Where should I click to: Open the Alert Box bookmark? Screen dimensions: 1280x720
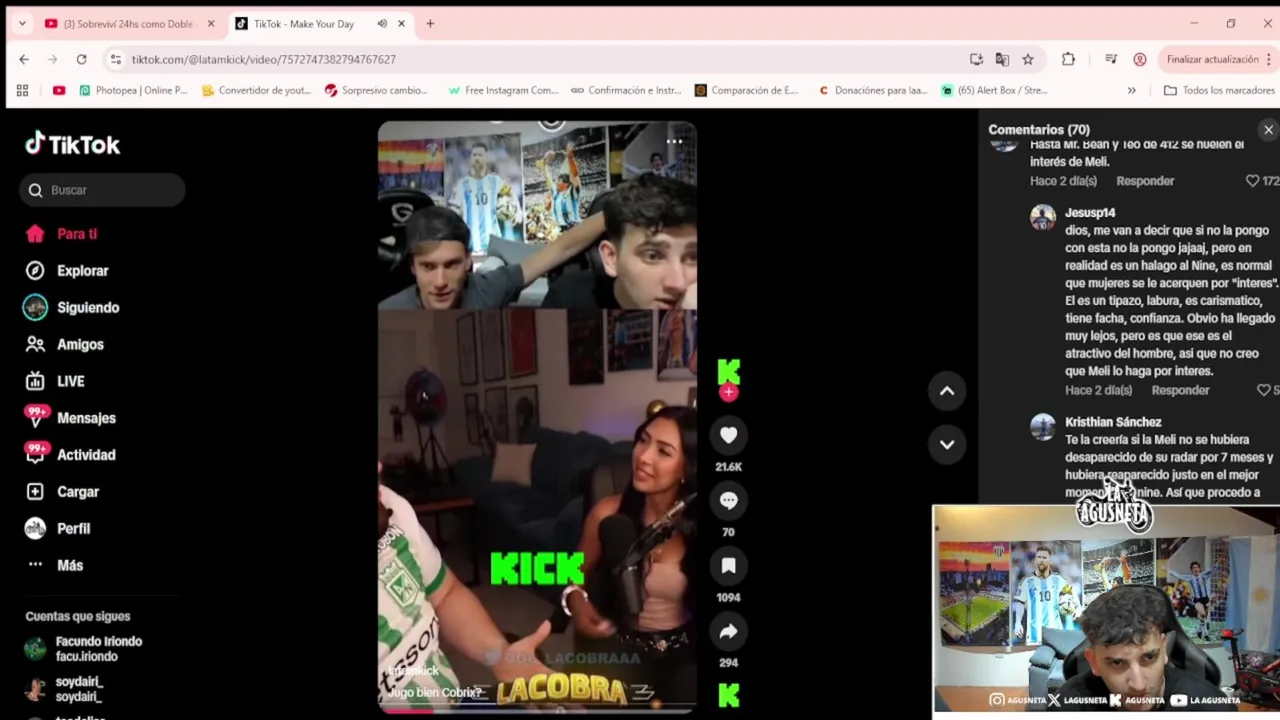(994, 90)
